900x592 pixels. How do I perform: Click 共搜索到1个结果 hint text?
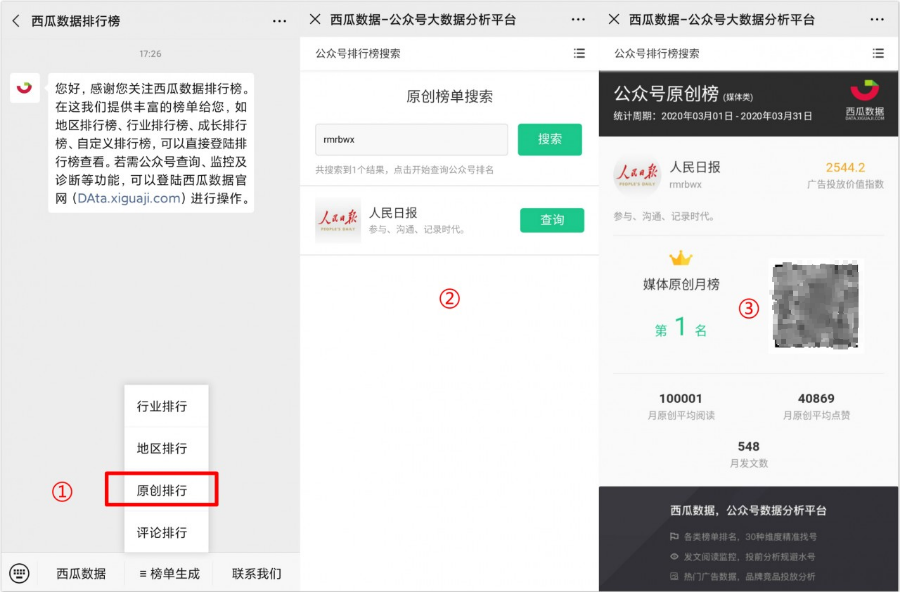pos(404,170)
